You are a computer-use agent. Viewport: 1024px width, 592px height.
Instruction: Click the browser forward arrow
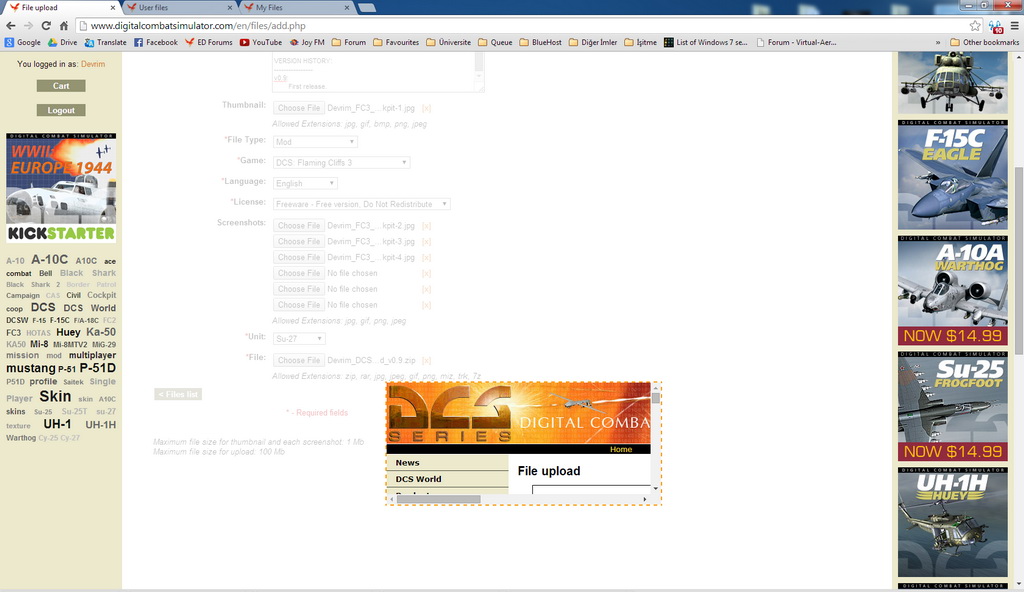pyautogui.click(x=28, y=25)
